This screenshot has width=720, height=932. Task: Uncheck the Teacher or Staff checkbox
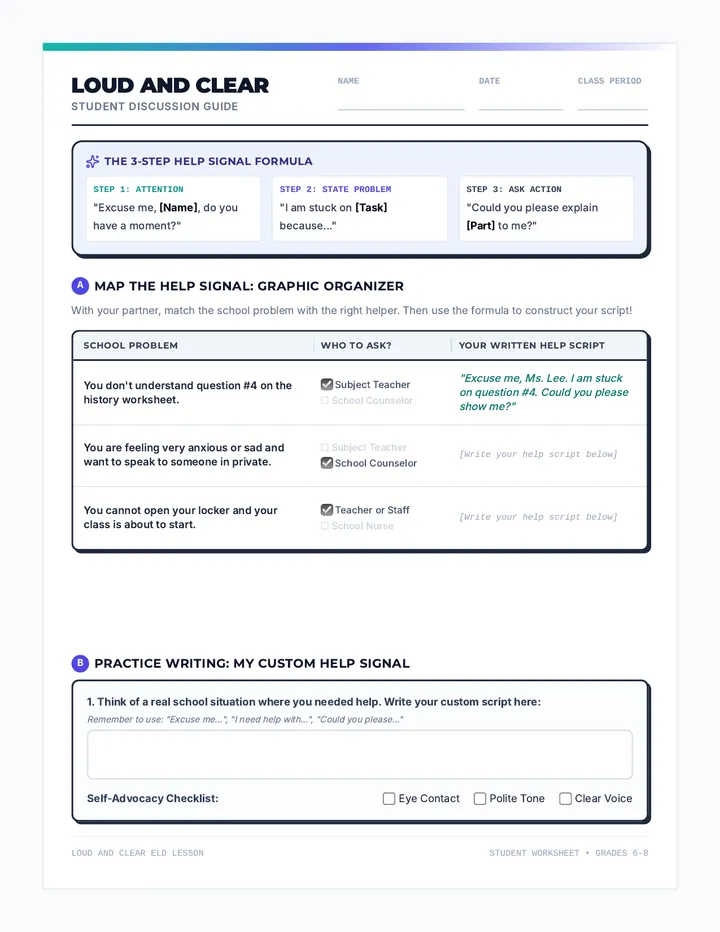click(326, 510)
